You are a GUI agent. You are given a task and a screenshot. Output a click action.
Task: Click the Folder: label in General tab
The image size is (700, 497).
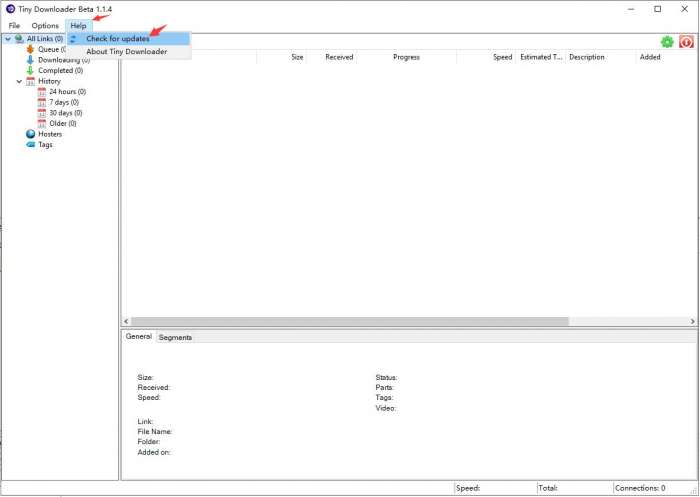[x=149, y=442]
